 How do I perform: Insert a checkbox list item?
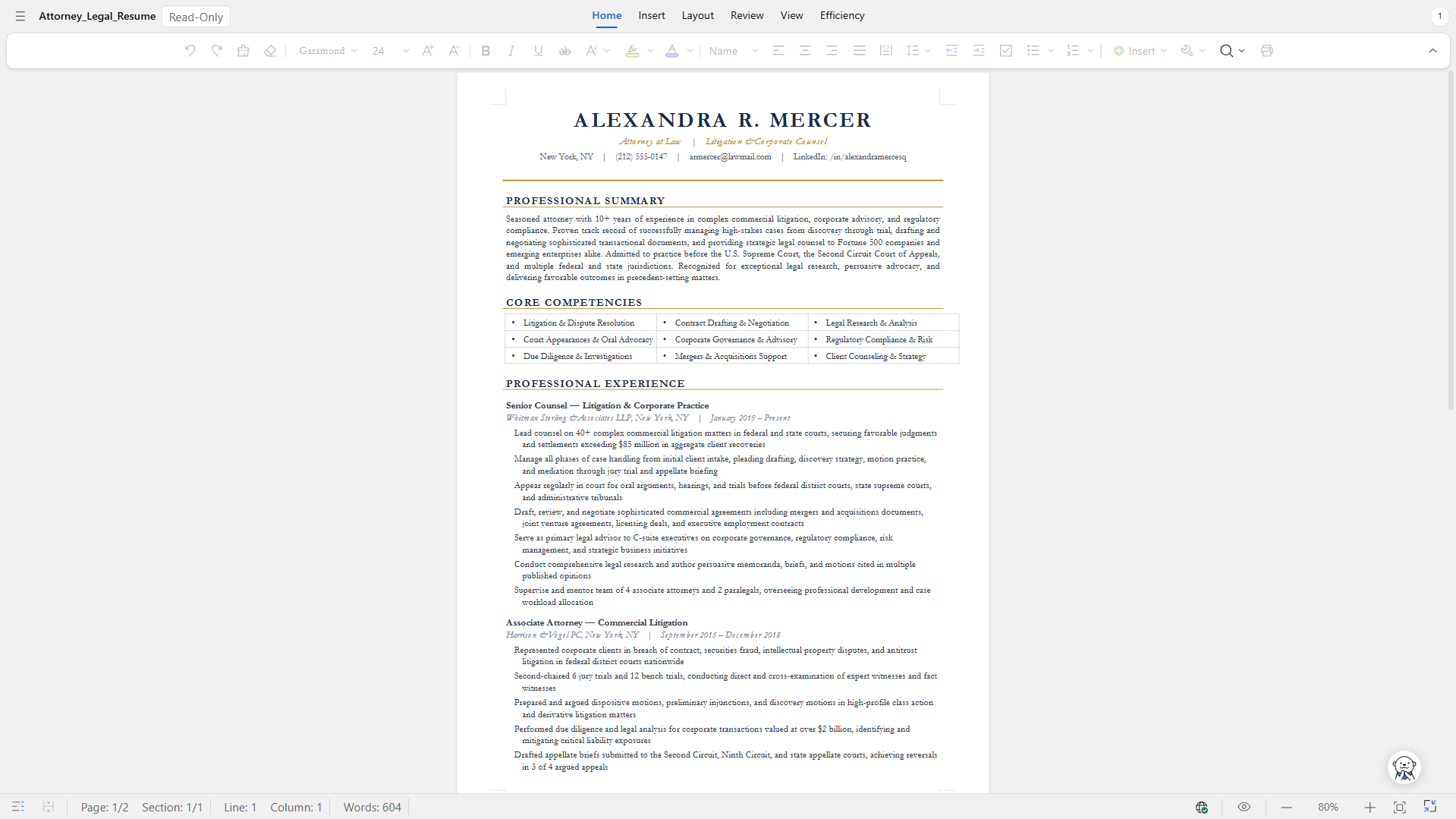tap(1006, 51)
